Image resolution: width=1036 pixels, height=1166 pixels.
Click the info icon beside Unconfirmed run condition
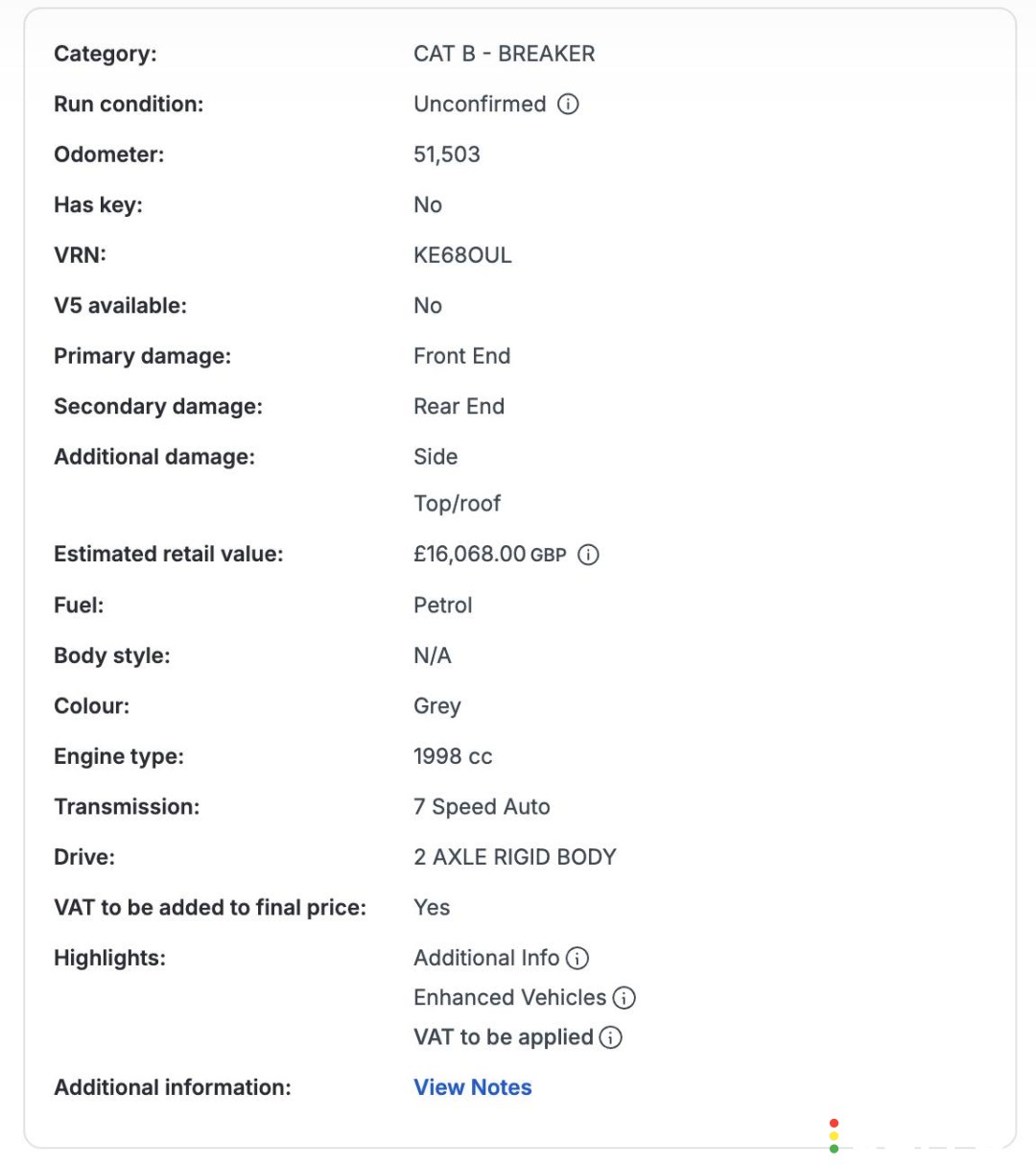(568, 104)
